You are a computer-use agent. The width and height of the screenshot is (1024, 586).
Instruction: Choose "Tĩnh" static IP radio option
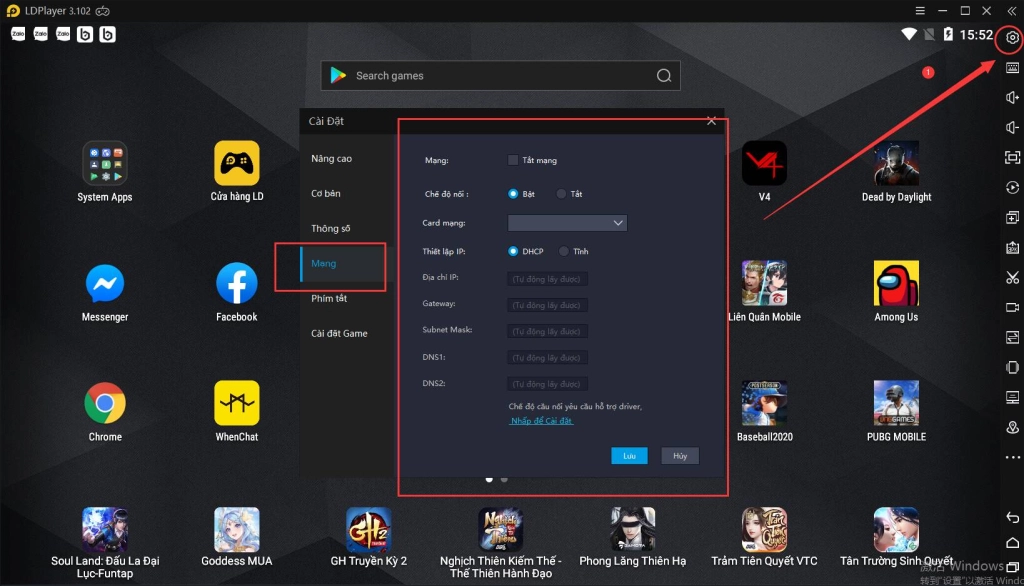click(564, 252)
